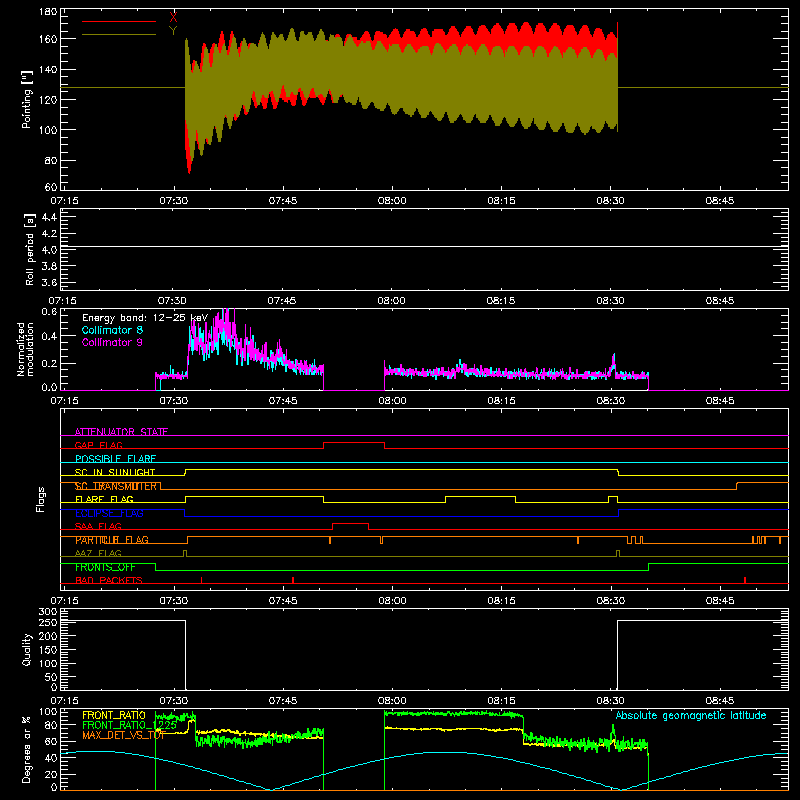
Task: Click the "Quality" vertical axis title
Action: click(27, 649)
